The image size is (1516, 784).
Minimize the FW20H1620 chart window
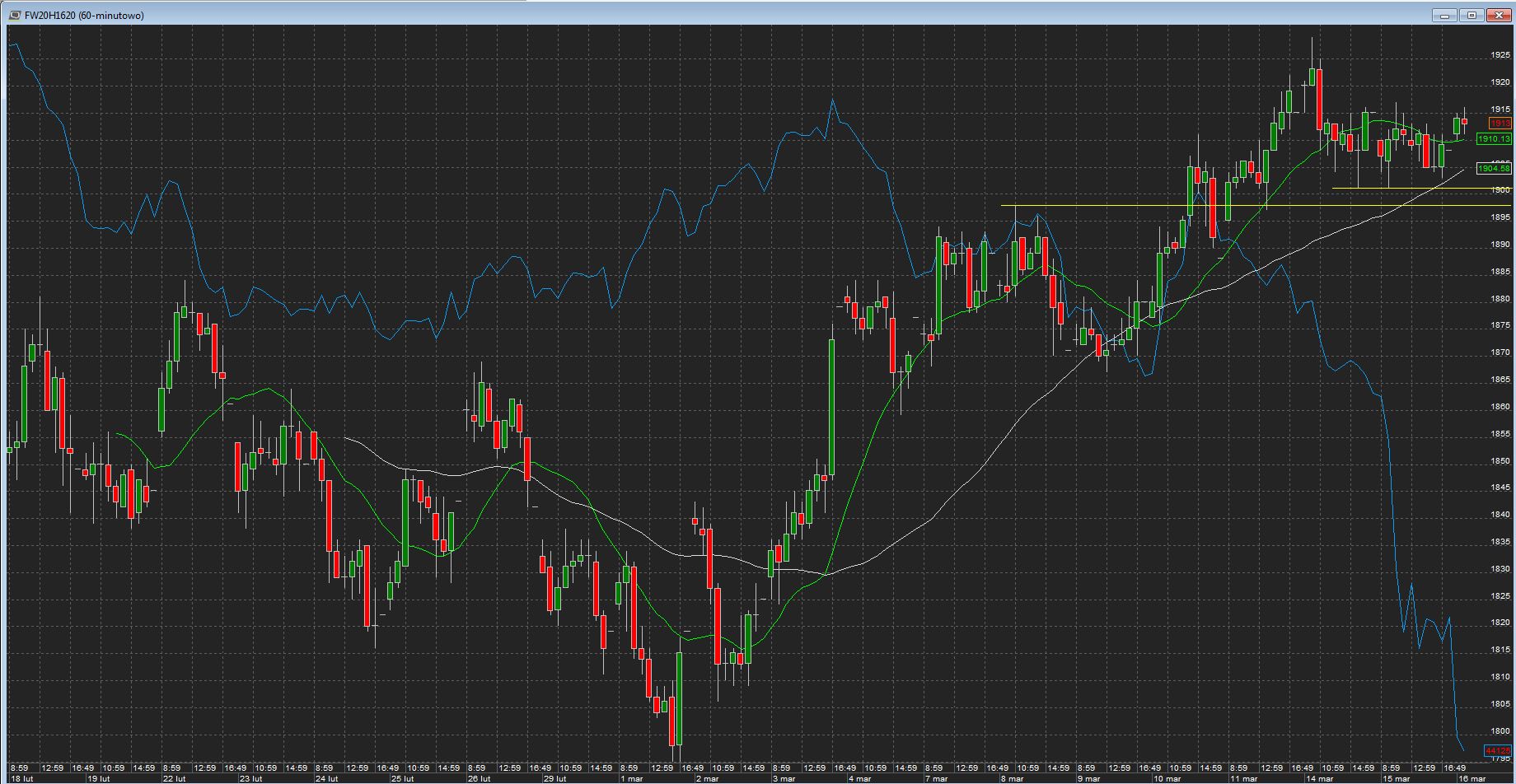click(x=1444, y=16)
